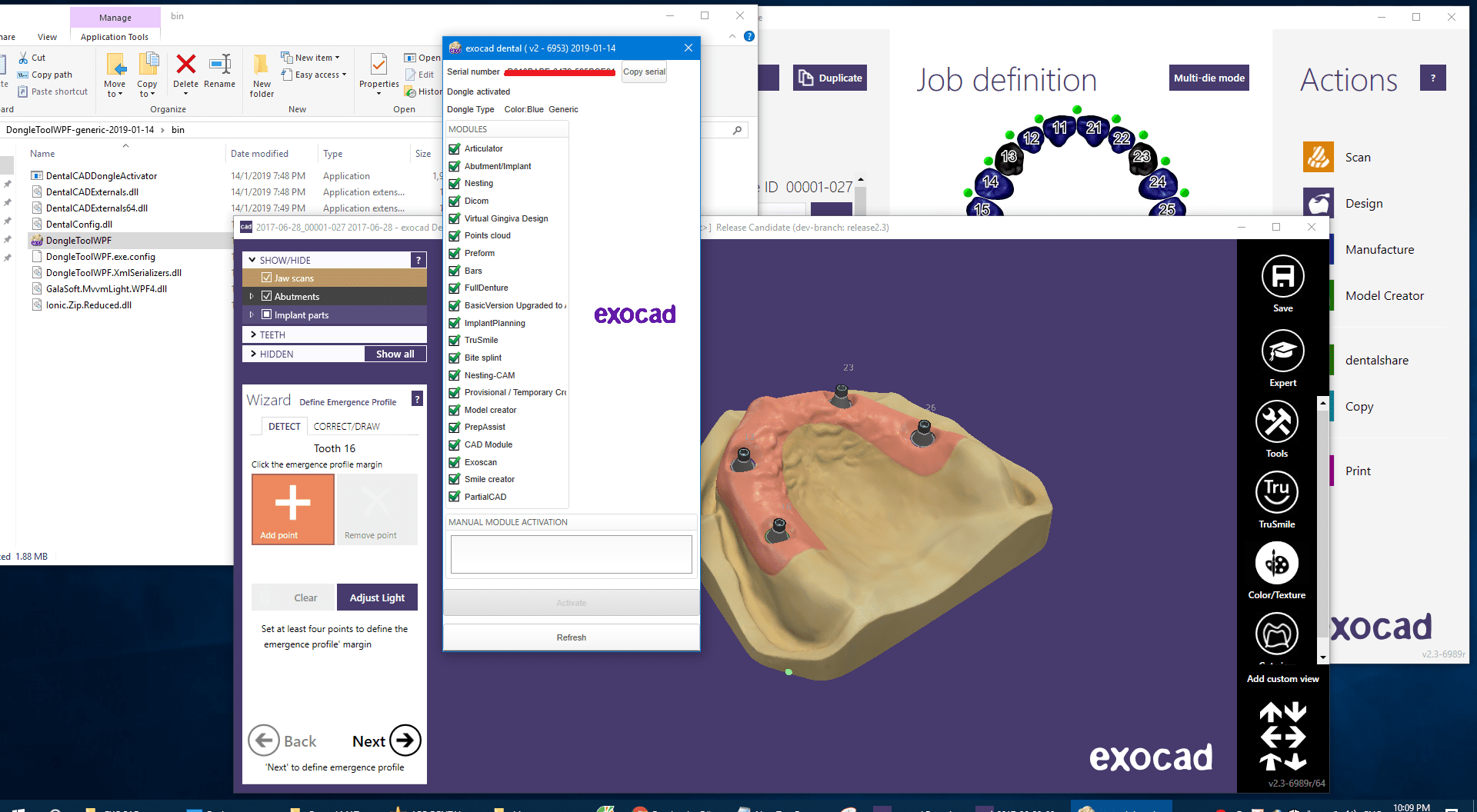Viewport: 1477px width, 812px height.
Task: Enable the Implant parts checkbox
Action: [266, 314]
